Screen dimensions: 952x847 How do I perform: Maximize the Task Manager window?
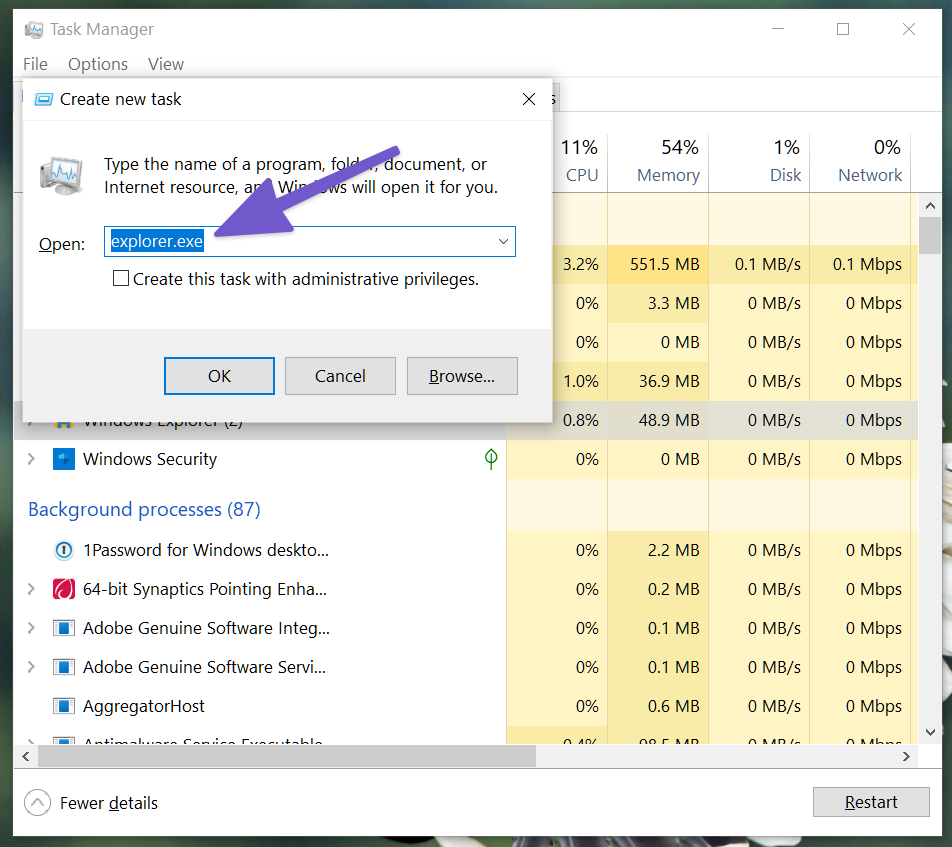tap(843, 29)
